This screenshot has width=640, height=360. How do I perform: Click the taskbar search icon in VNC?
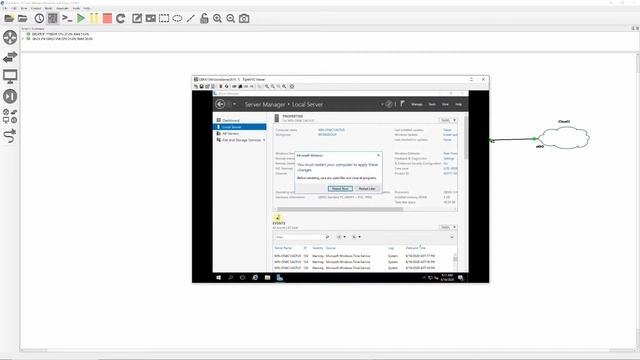(231, 278)
